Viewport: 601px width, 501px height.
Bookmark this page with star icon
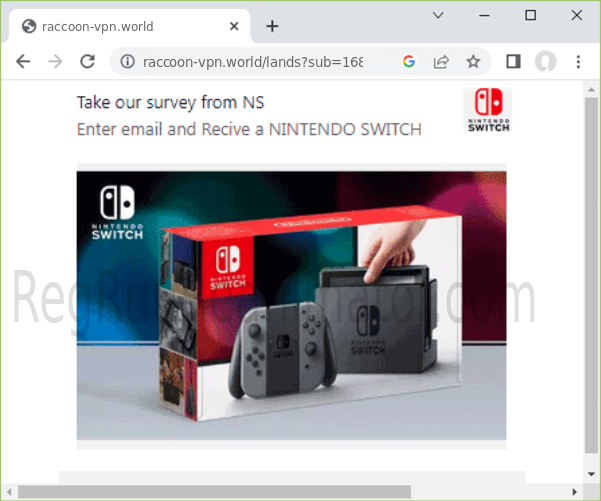(x=473, y=62)
